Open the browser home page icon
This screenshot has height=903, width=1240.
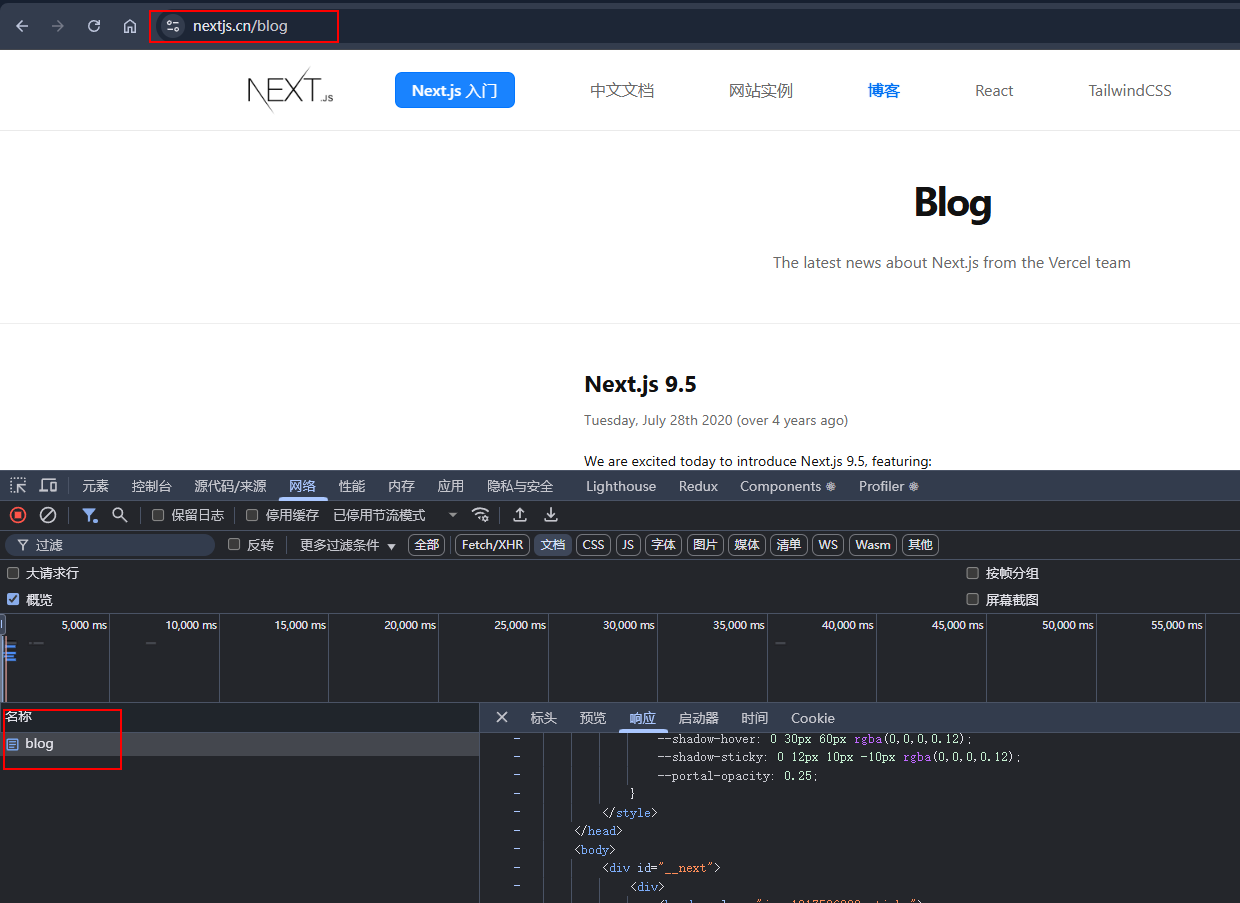130,26
